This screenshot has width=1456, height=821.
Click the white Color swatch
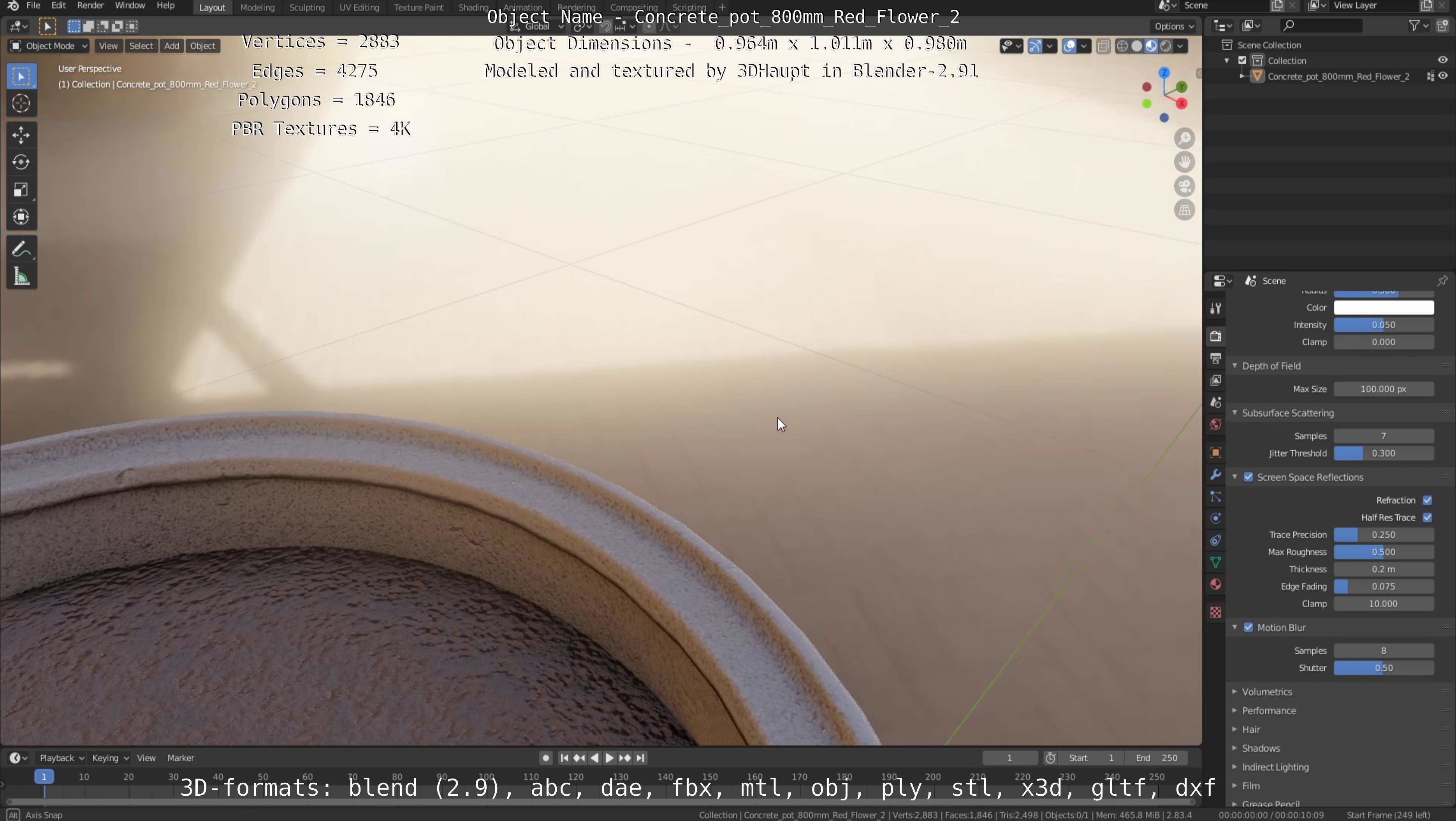(1383, 308)
